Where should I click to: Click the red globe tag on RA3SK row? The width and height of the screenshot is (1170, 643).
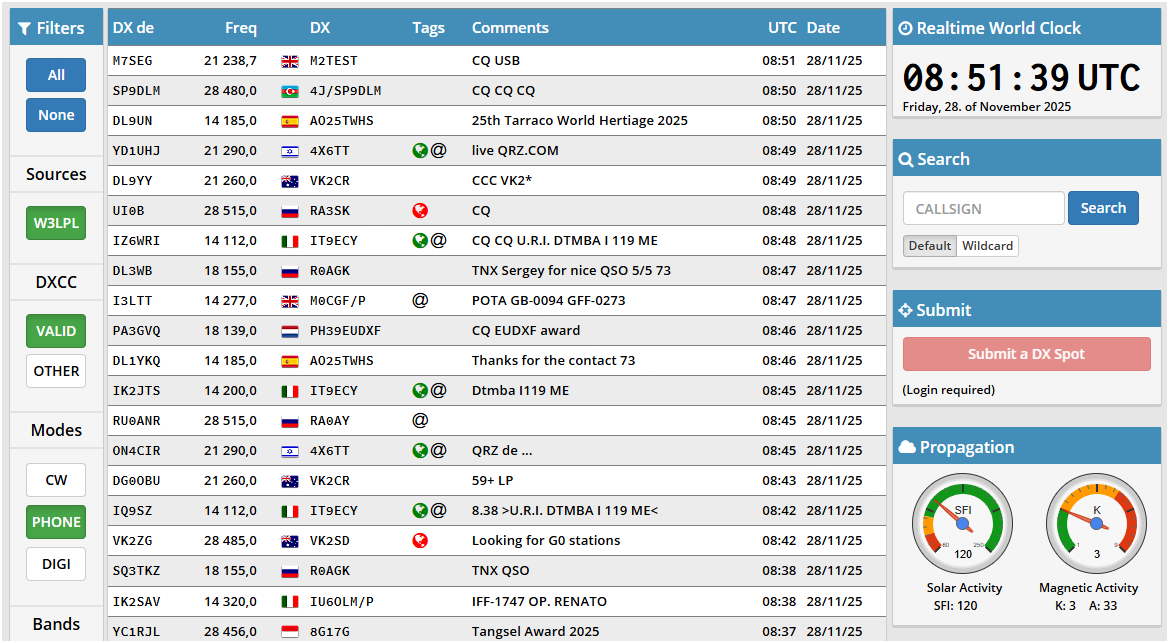(x=420, y=211)
